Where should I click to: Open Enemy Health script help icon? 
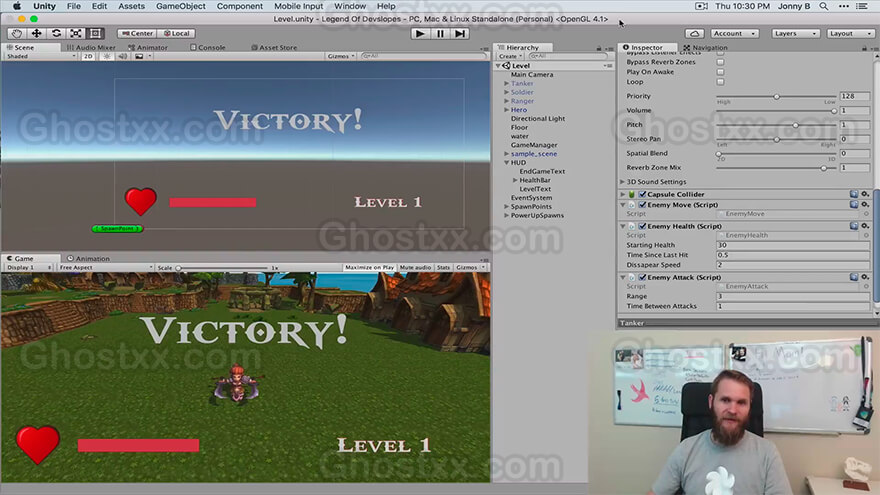[x=854, y=226]
